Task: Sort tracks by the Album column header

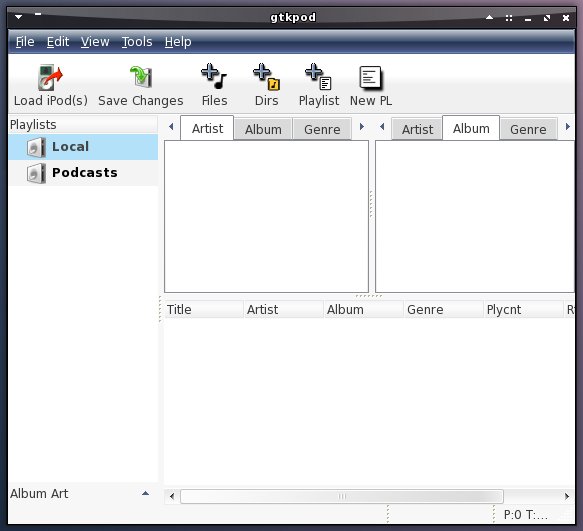Action: 364,309
